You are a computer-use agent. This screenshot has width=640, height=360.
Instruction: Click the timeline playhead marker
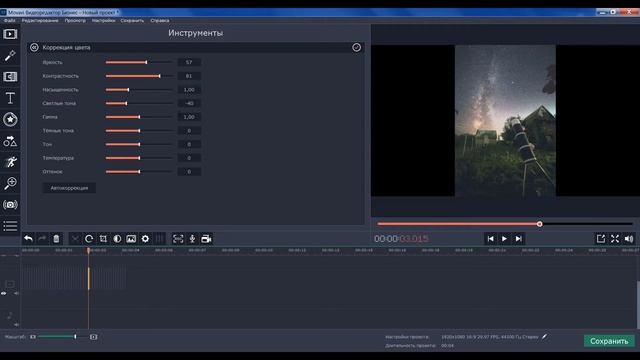tap(89, 250)
